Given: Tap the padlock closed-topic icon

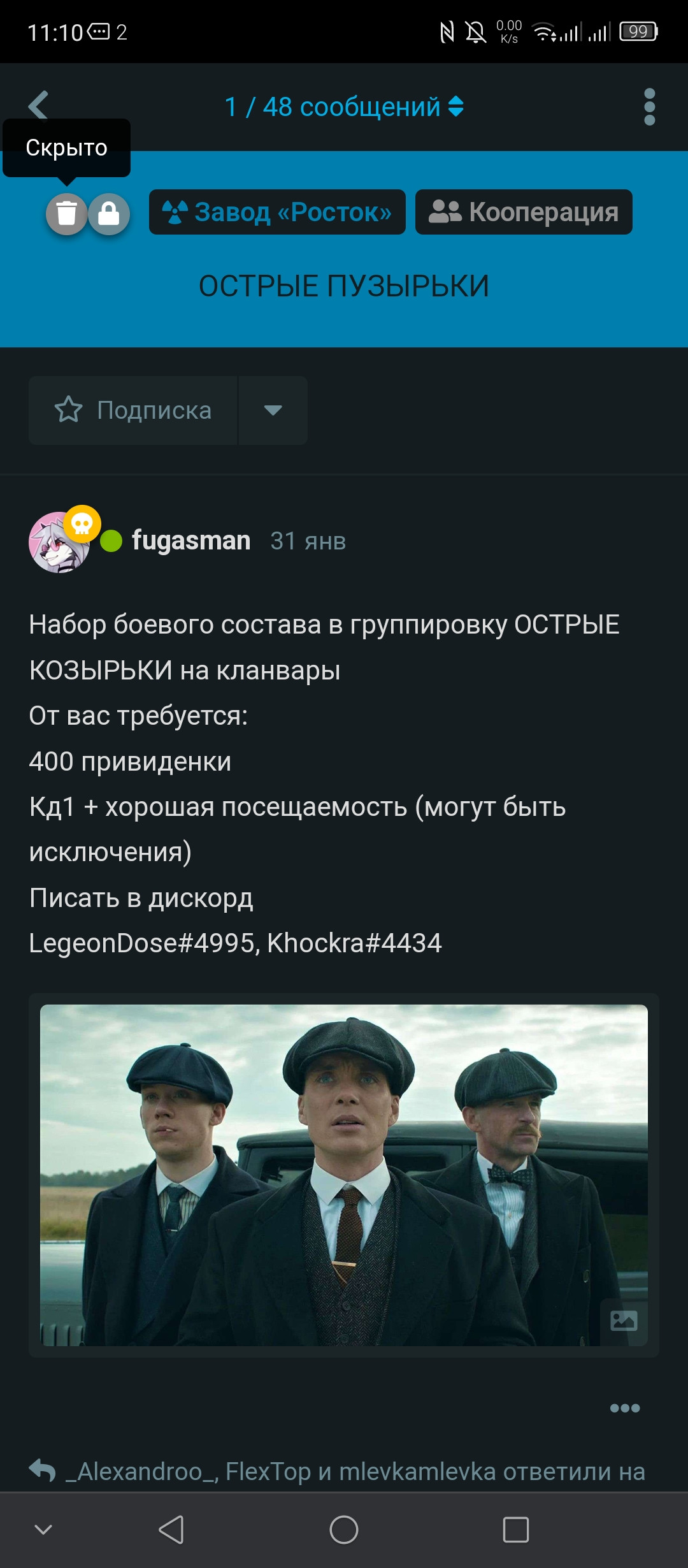Looking at the screenshot, I should pos(109,214).
